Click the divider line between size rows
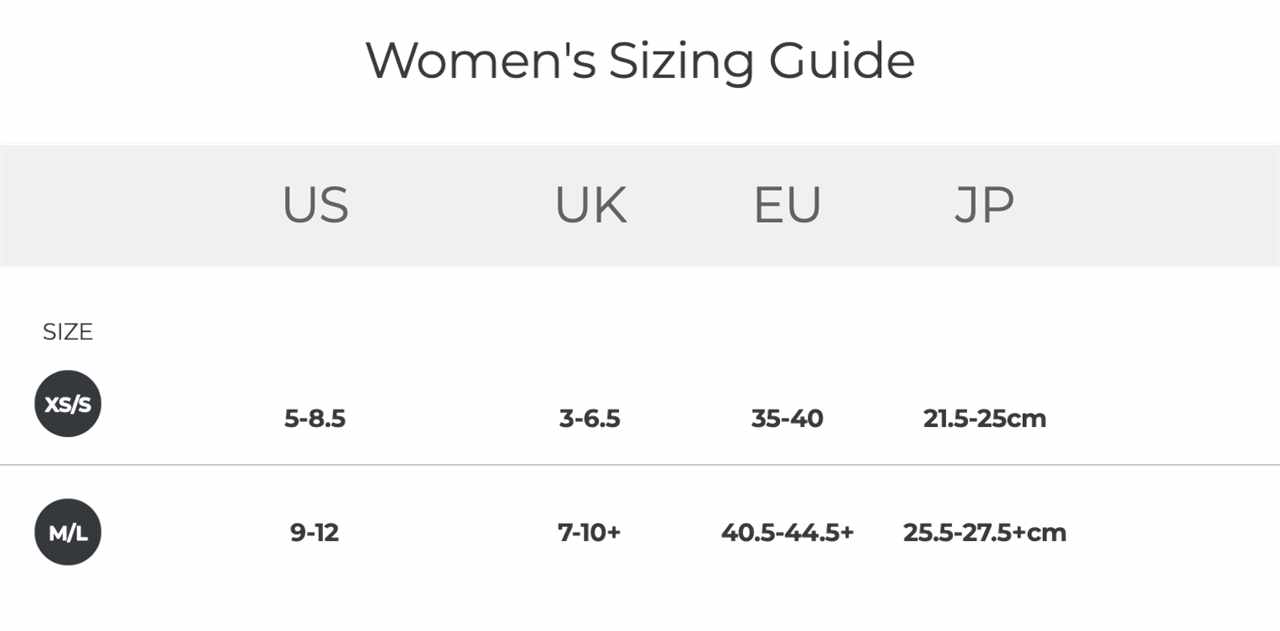1280x631 pixels. [x=640, y=465]
